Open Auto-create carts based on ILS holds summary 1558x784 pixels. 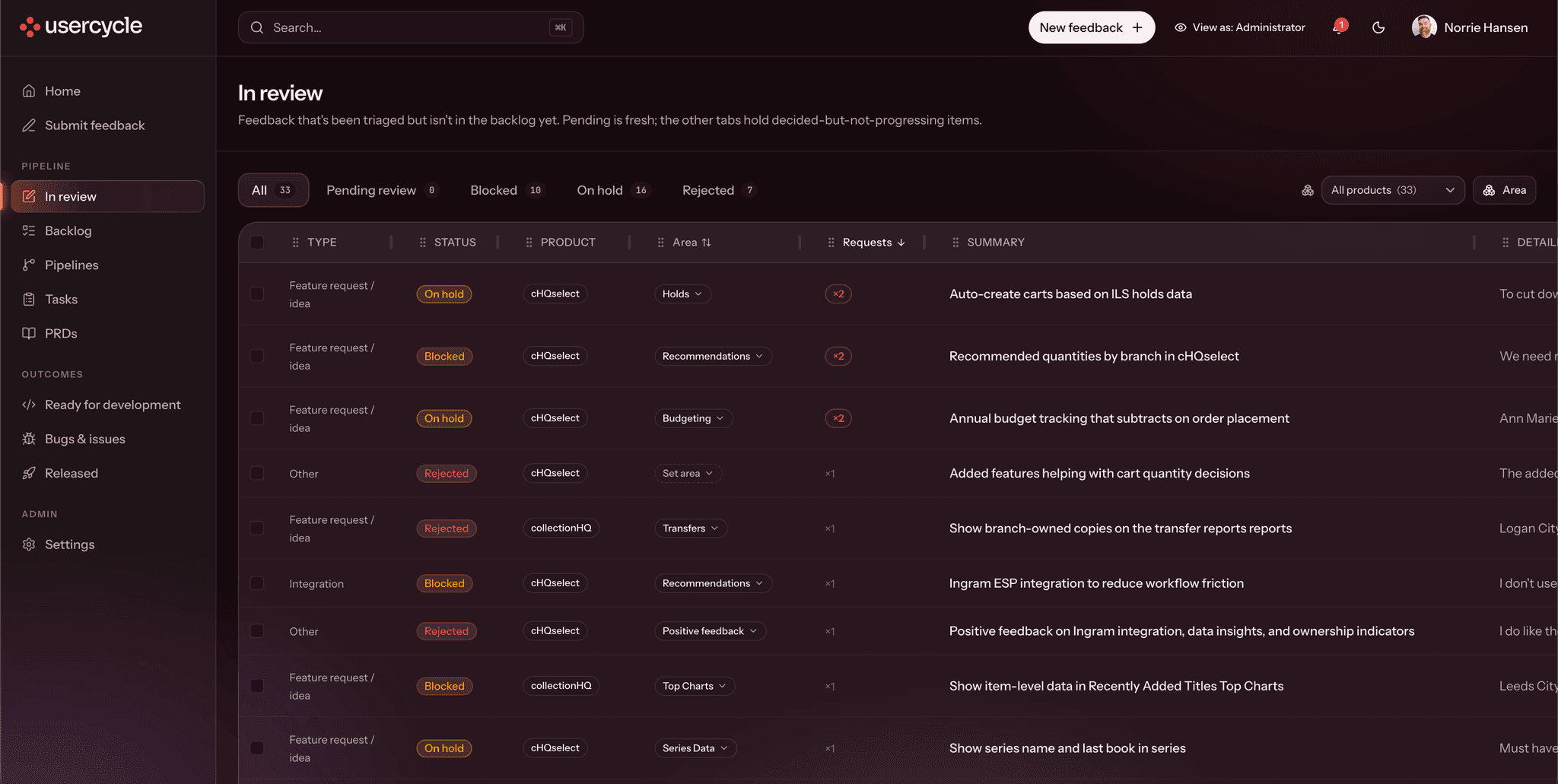point(1070,294)
